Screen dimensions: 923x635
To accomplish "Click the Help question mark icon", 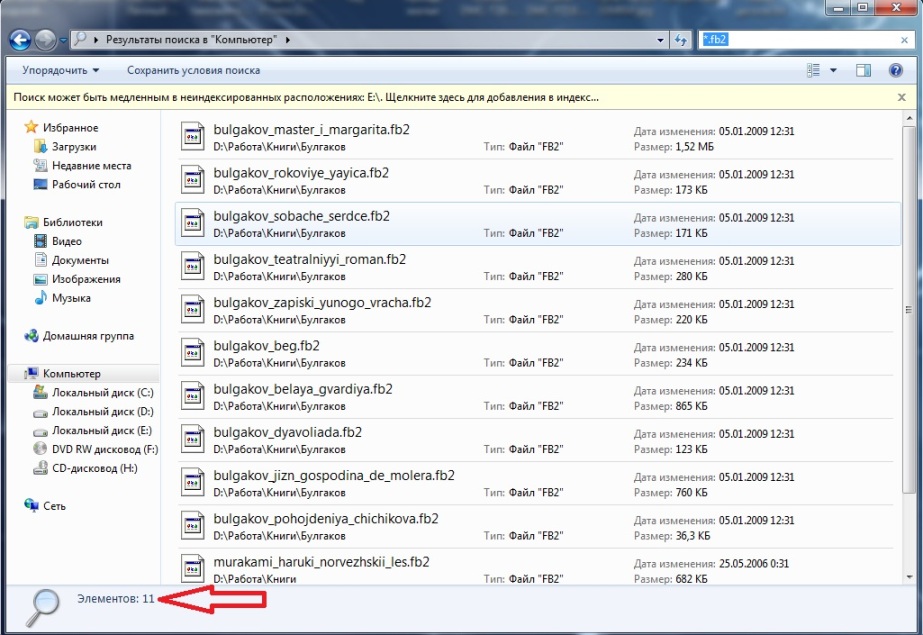I will click(896, 70).
